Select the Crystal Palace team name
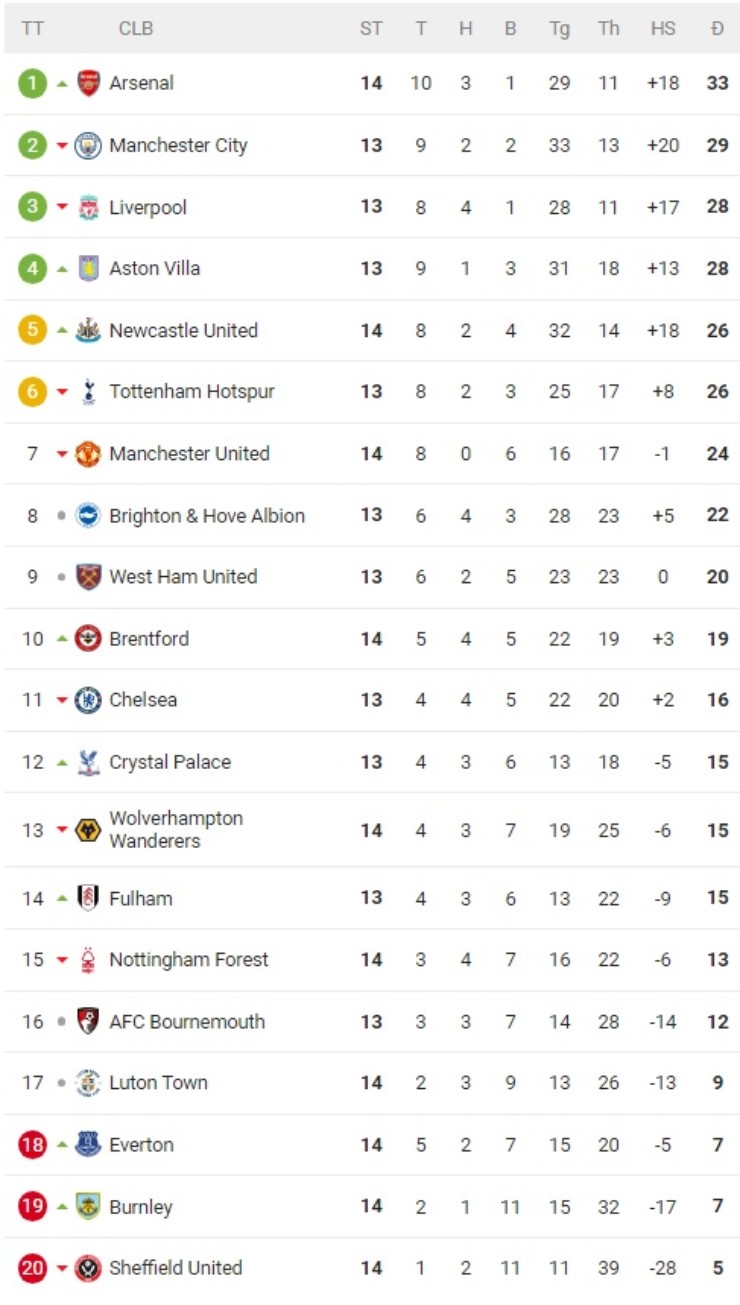Screen dimensions: 740x1305 [x=170, y=762]
